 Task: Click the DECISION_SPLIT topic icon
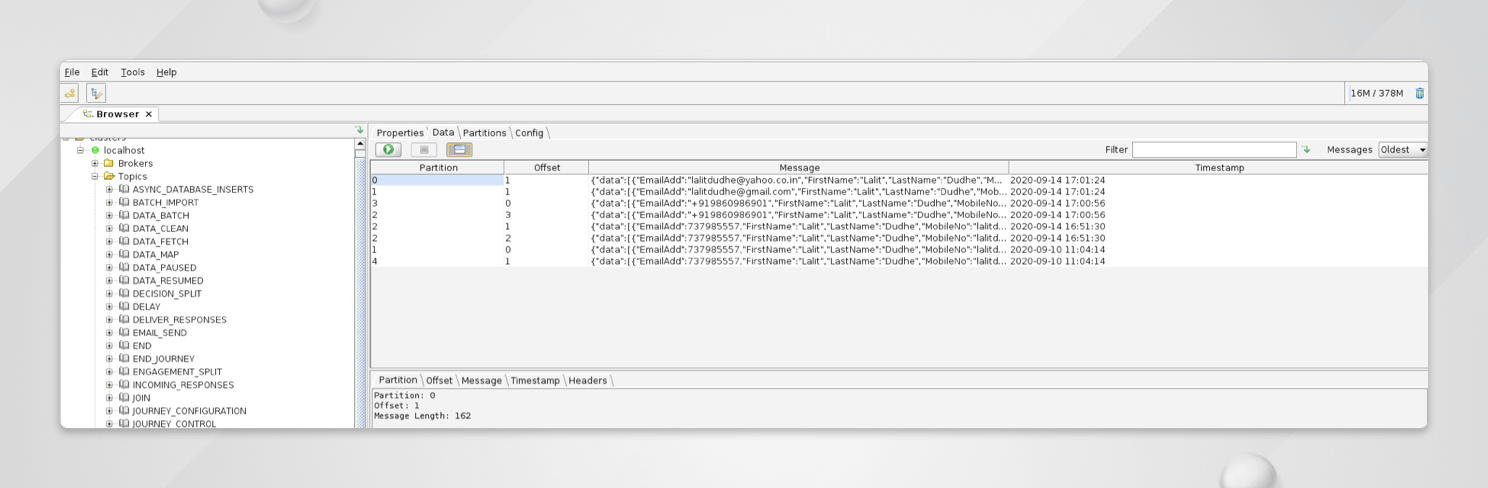tap(124, 293)
